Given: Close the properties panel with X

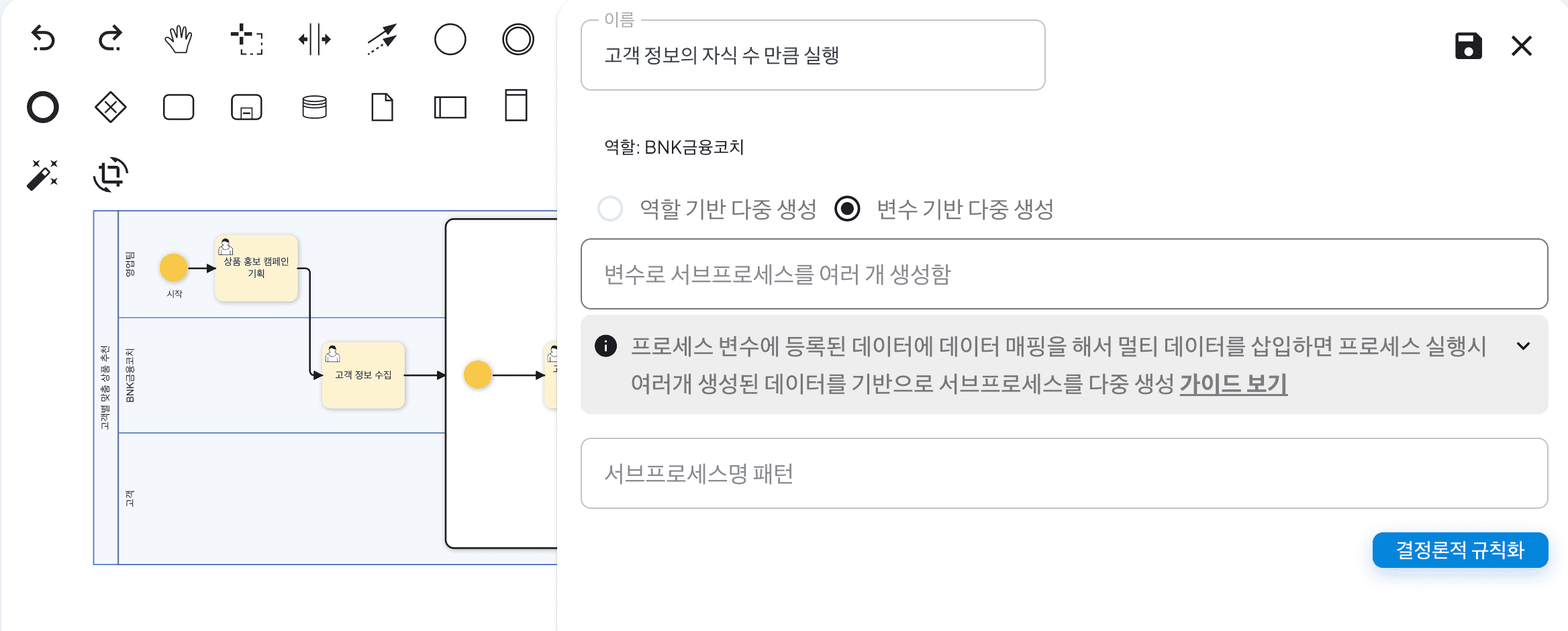Looking at the screenshot, I should [1522, 46].
